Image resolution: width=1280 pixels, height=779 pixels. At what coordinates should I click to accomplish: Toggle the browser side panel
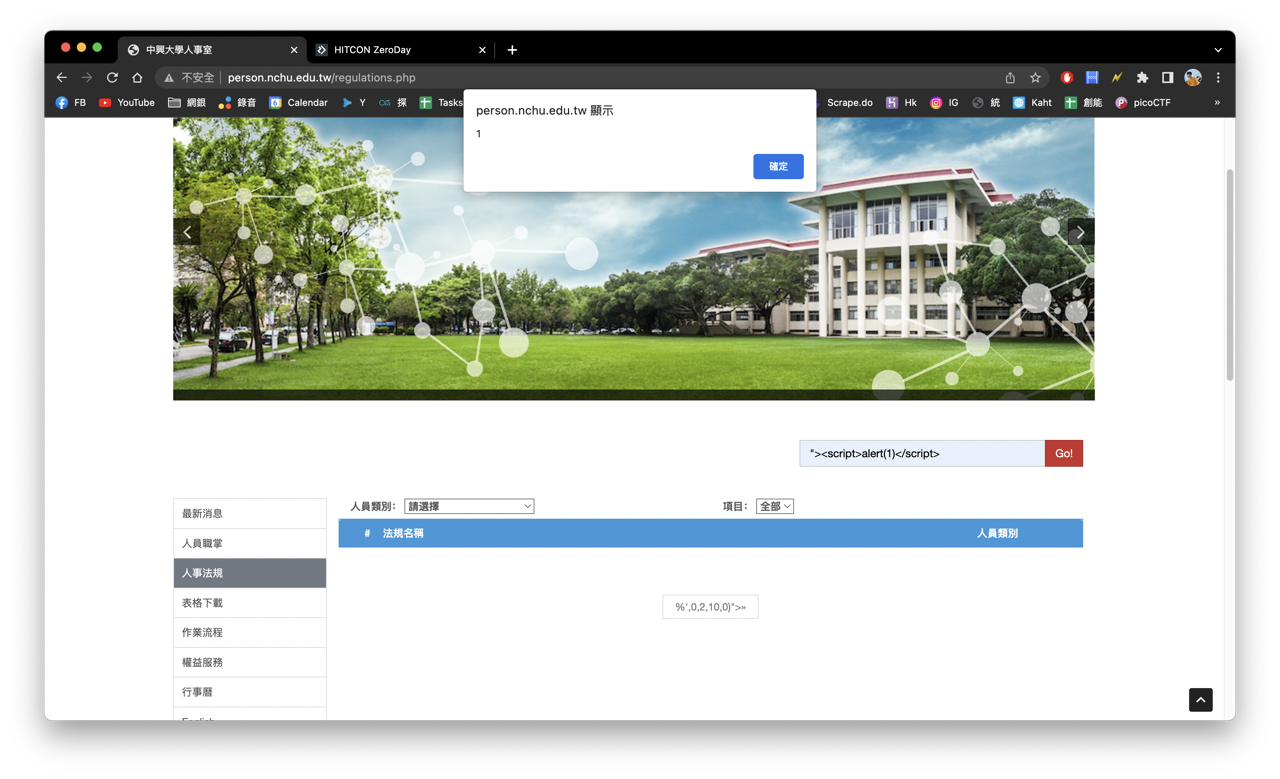(1167, 77)
